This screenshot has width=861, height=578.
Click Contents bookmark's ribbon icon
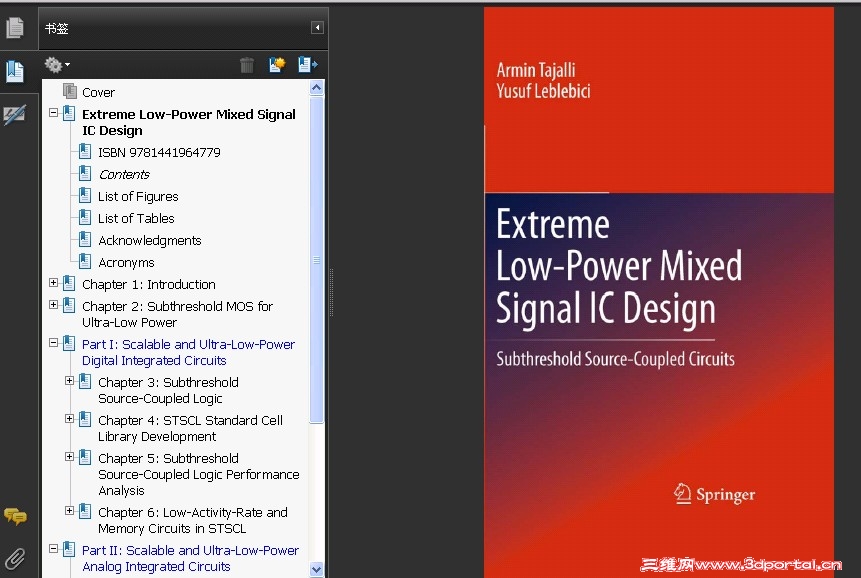click(85, 173)
